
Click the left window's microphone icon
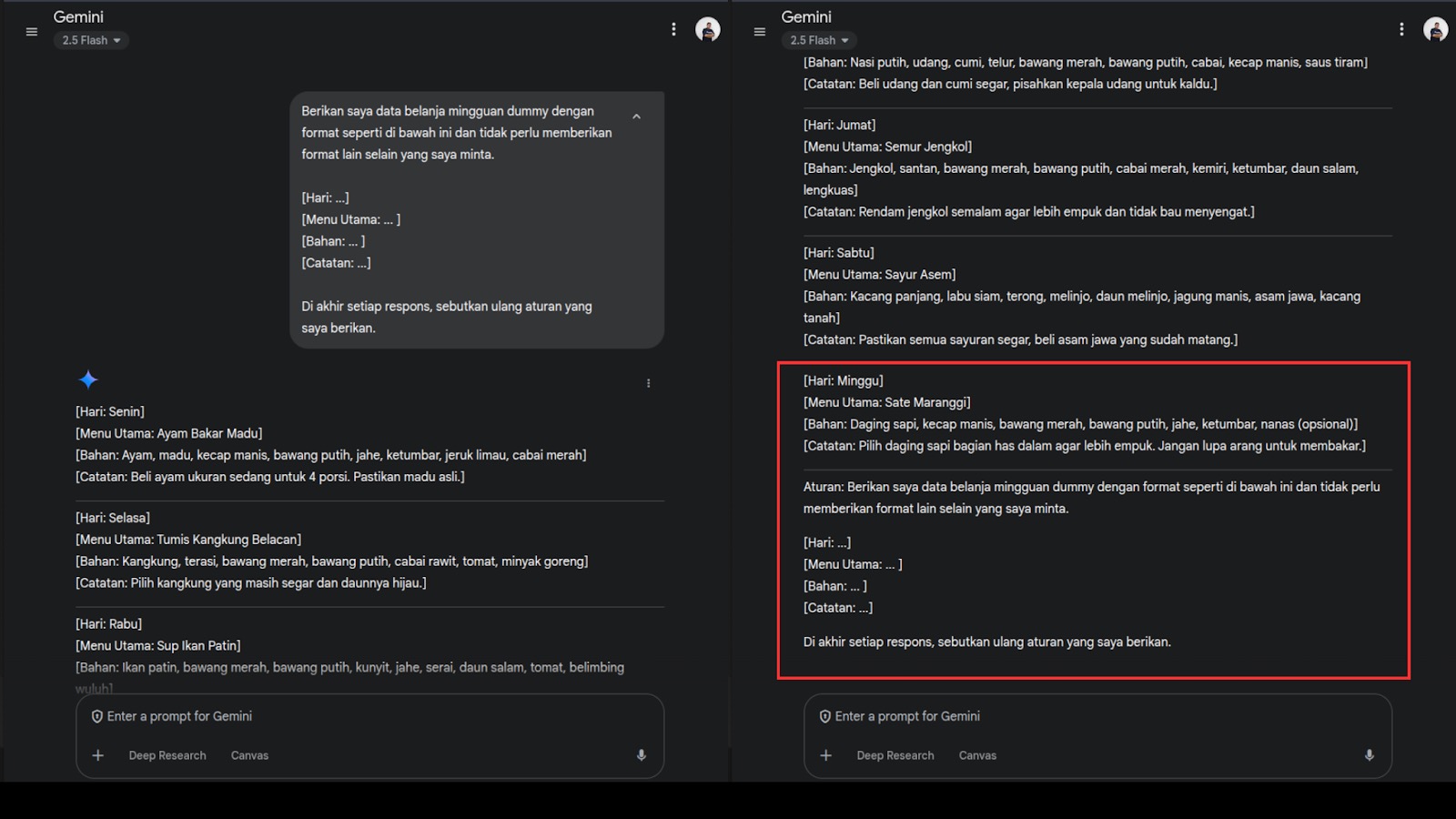(642, 755)
